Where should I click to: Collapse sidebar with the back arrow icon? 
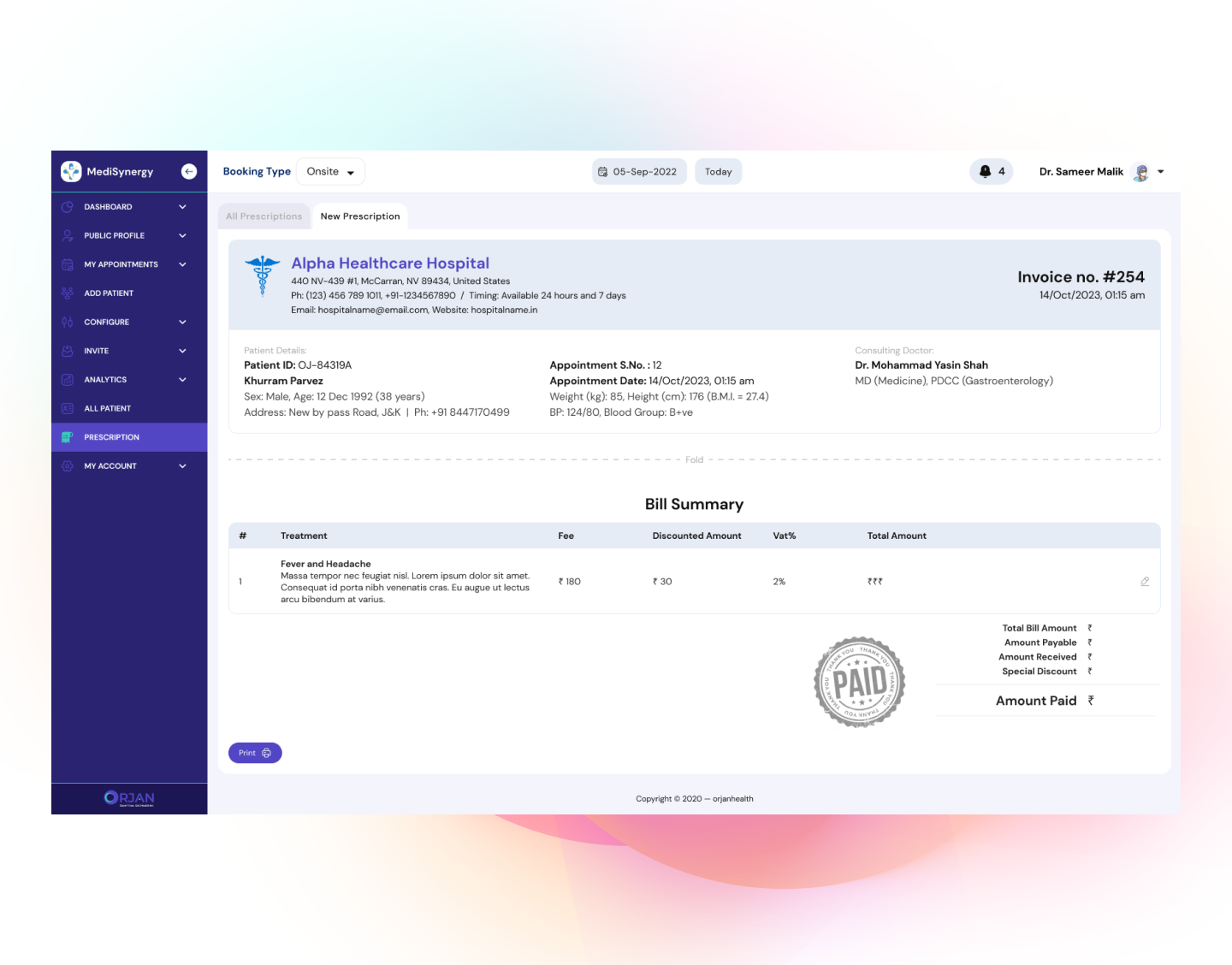click(x=189, y=171)
